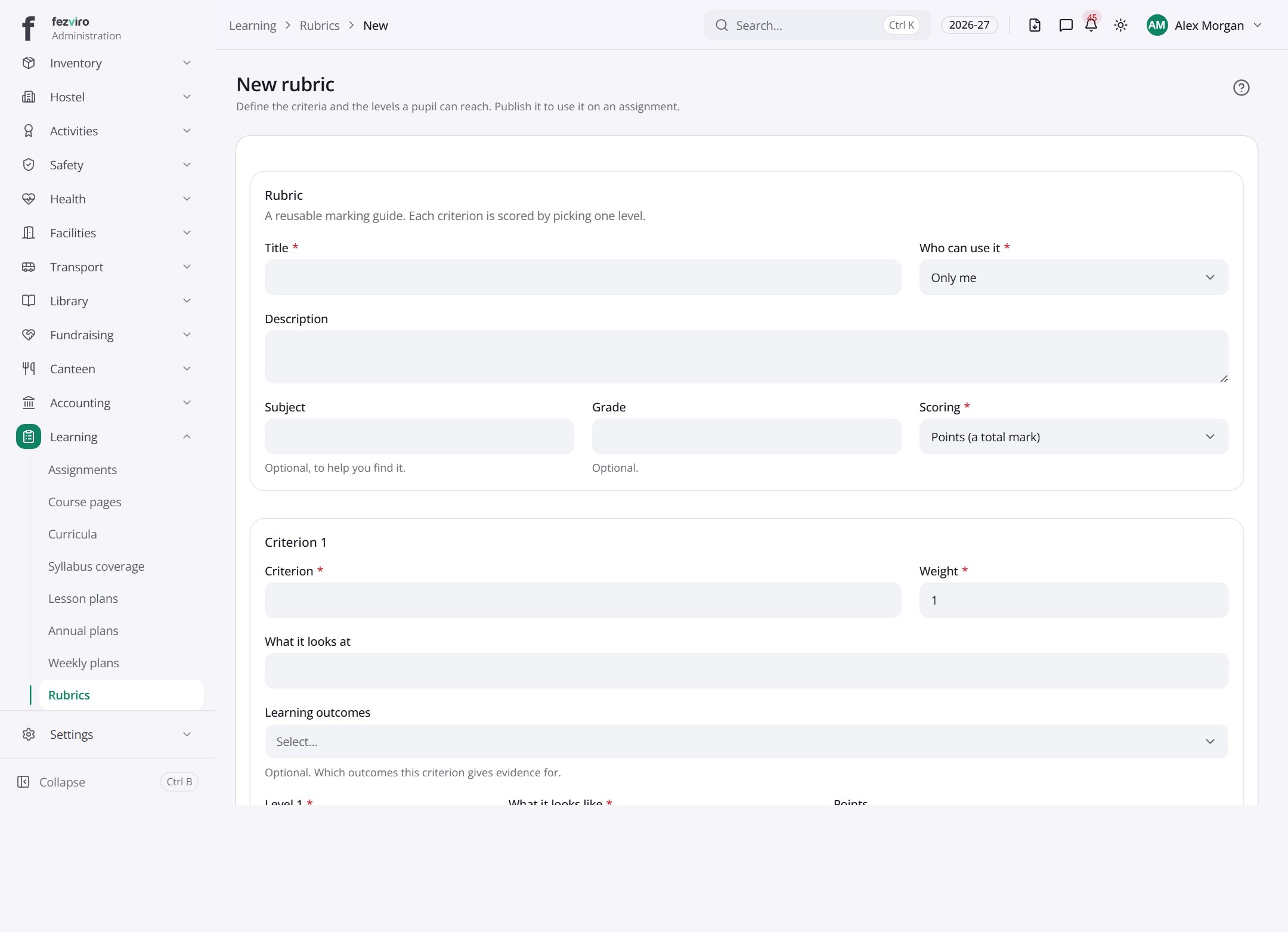The width and height of the screenshot is (1288, 932).
Task: Go to Rubrics breadcrumb link
Action: coord(320,26)
